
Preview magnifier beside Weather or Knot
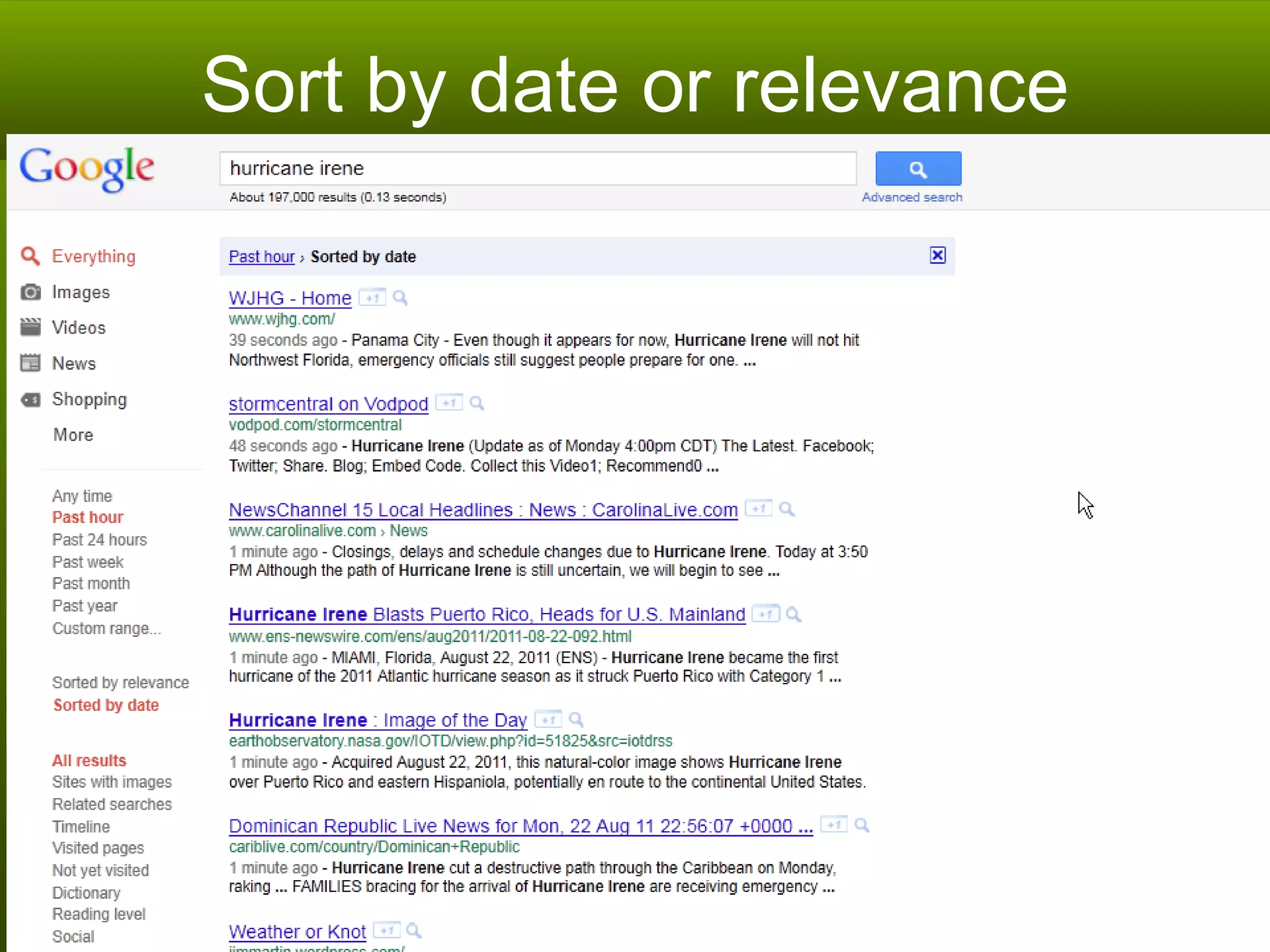(414, 931)
